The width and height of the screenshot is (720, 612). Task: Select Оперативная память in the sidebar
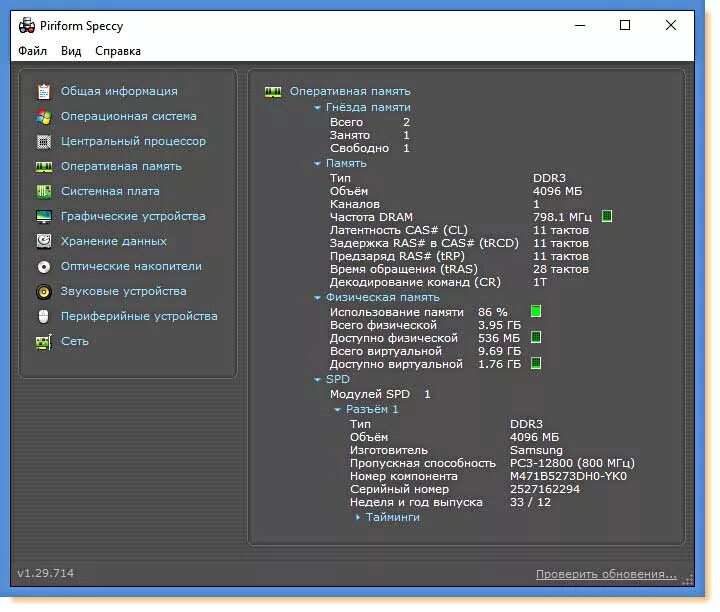click(x=121, y=167)
